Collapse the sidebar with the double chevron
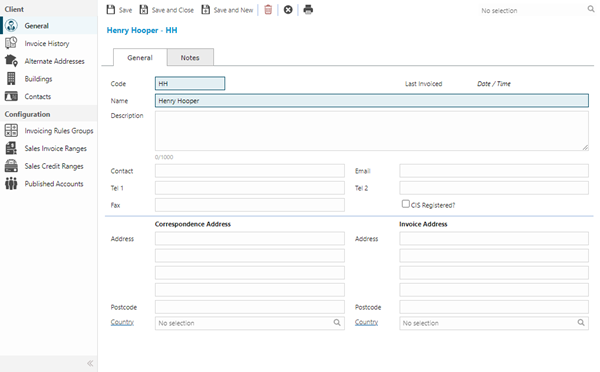The width and height of the screenshot is (600, 372). (x=90, y=363)
